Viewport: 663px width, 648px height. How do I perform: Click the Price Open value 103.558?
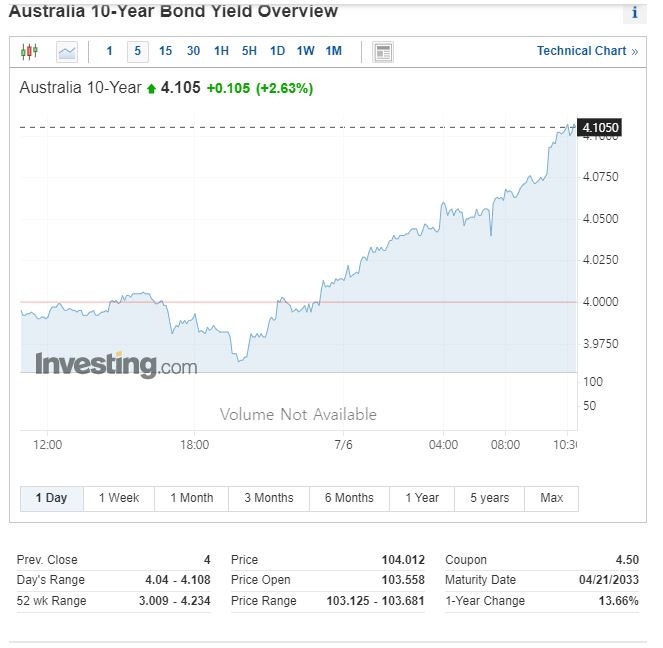tap(403, 580)
